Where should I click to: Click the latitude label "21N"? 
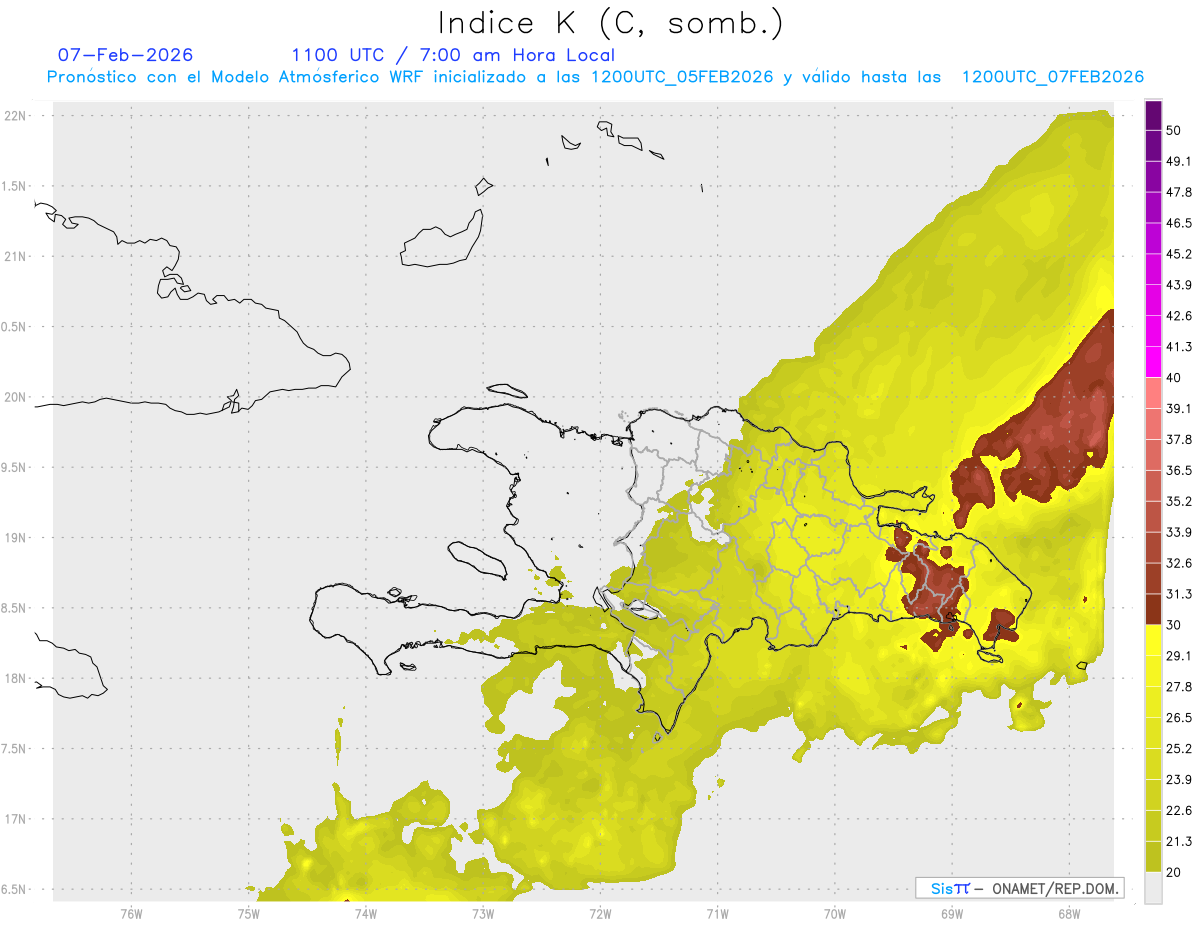pos(17,256)
